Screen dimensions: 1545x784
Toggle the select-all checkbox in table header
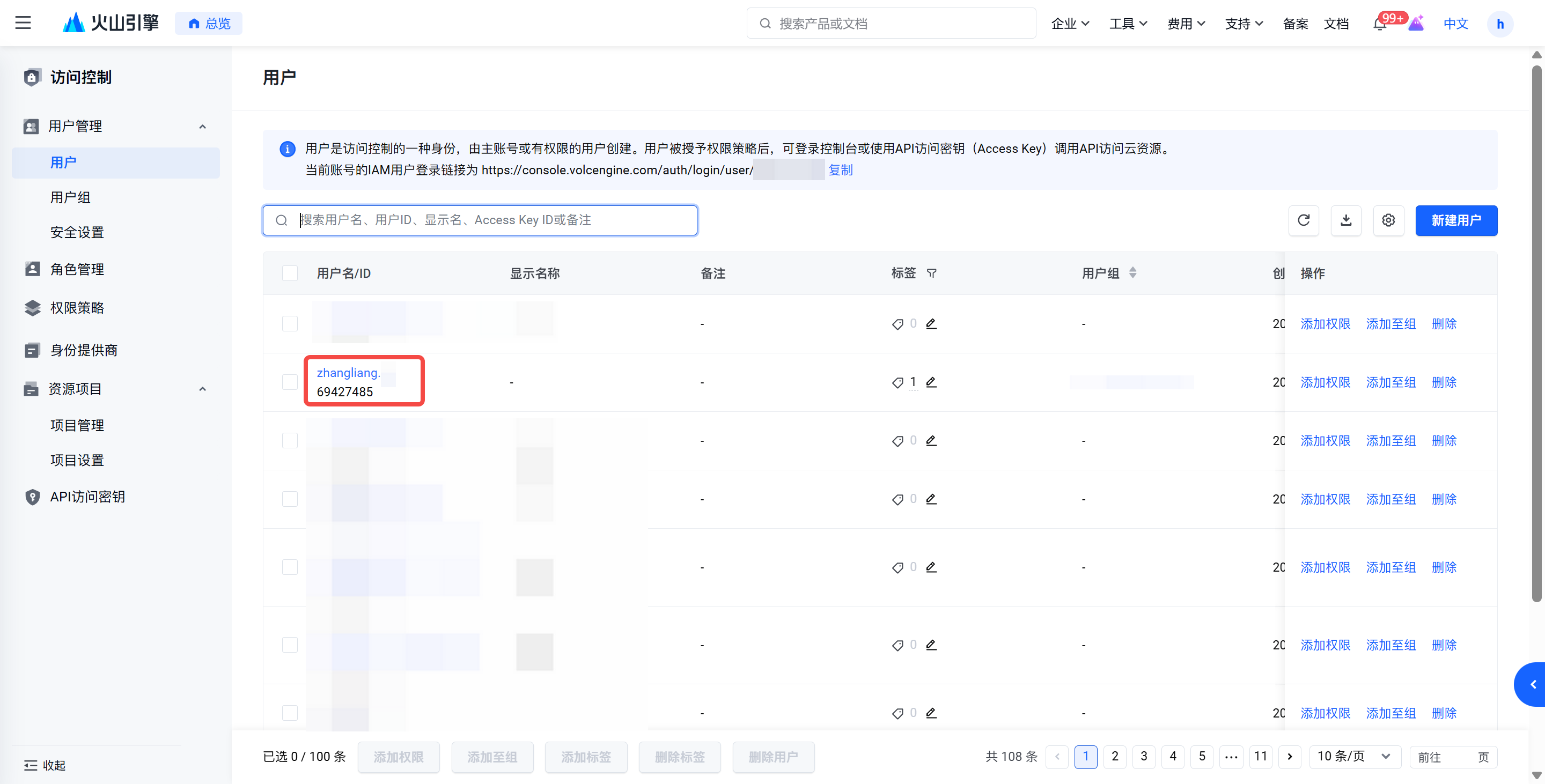tap(290, 273)
